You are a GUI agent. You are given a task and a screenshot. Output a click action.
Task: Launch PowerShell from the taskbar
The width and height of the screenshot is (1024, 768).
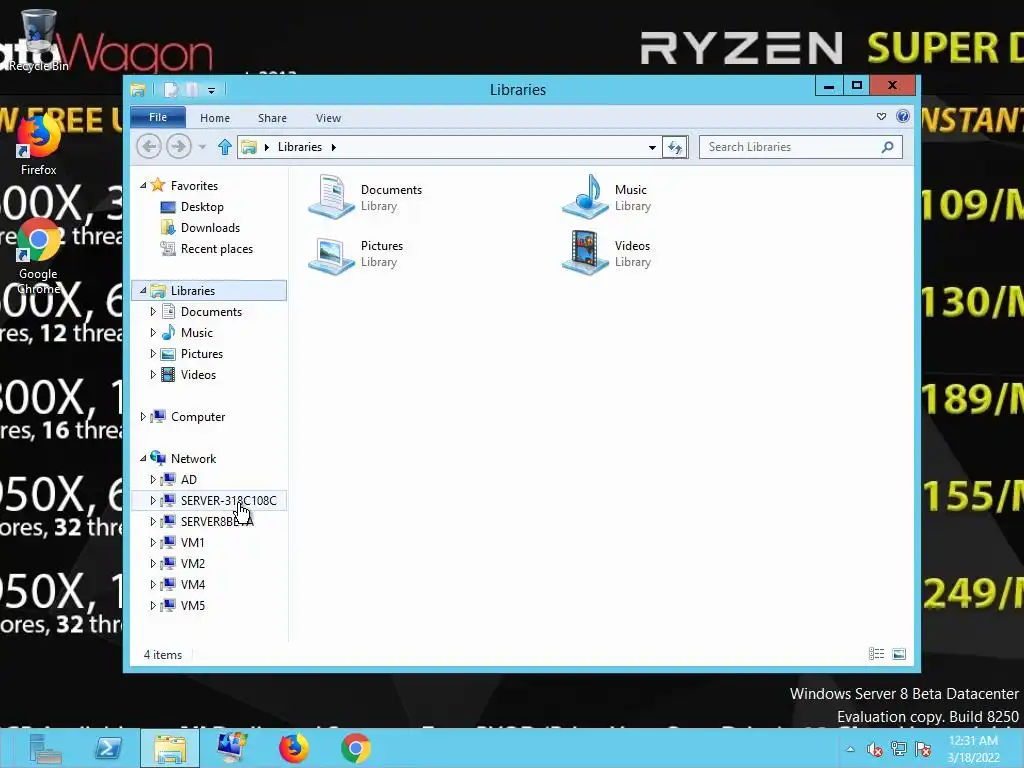pos(108,748)
